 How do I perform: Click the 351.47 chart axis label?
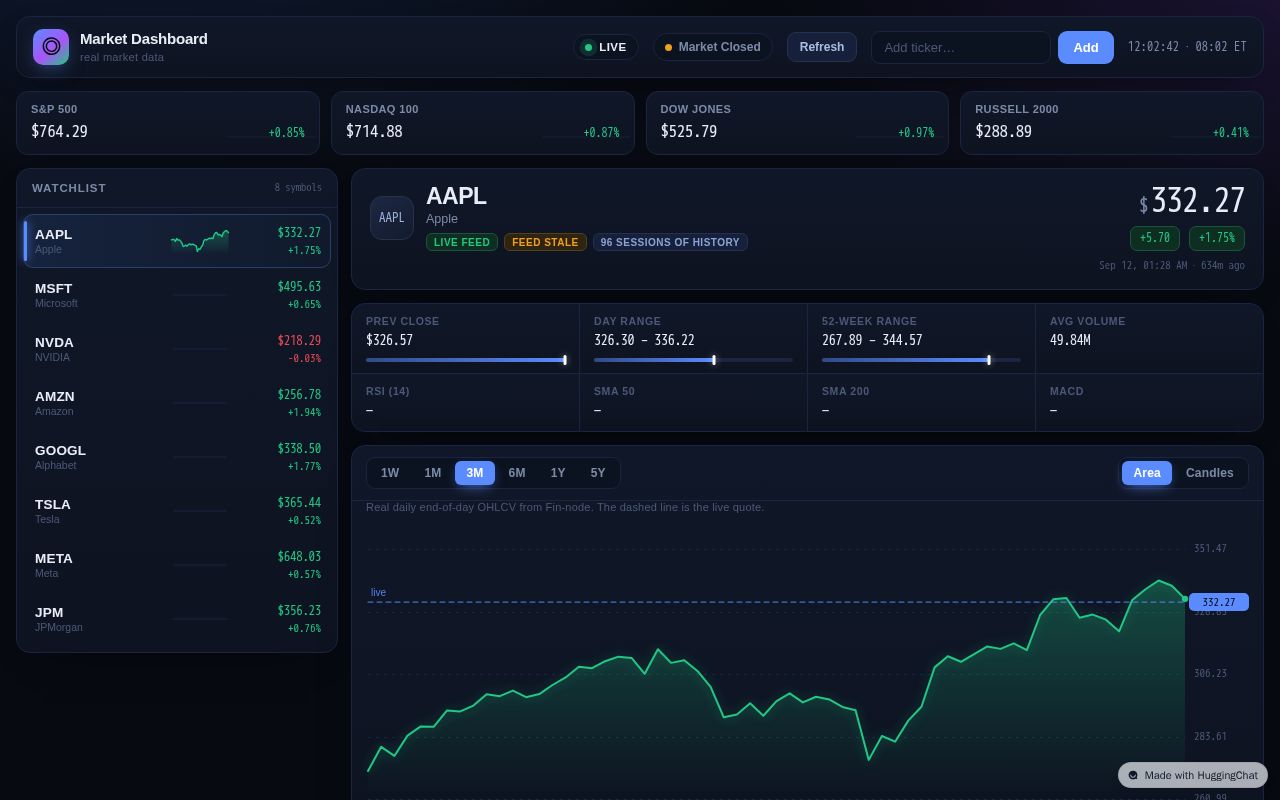(1210, 548)
